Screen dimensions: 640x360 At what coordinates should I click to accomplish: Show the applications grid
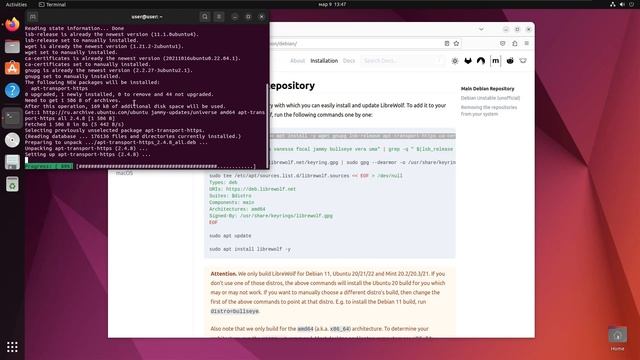(x=12, y=347)
